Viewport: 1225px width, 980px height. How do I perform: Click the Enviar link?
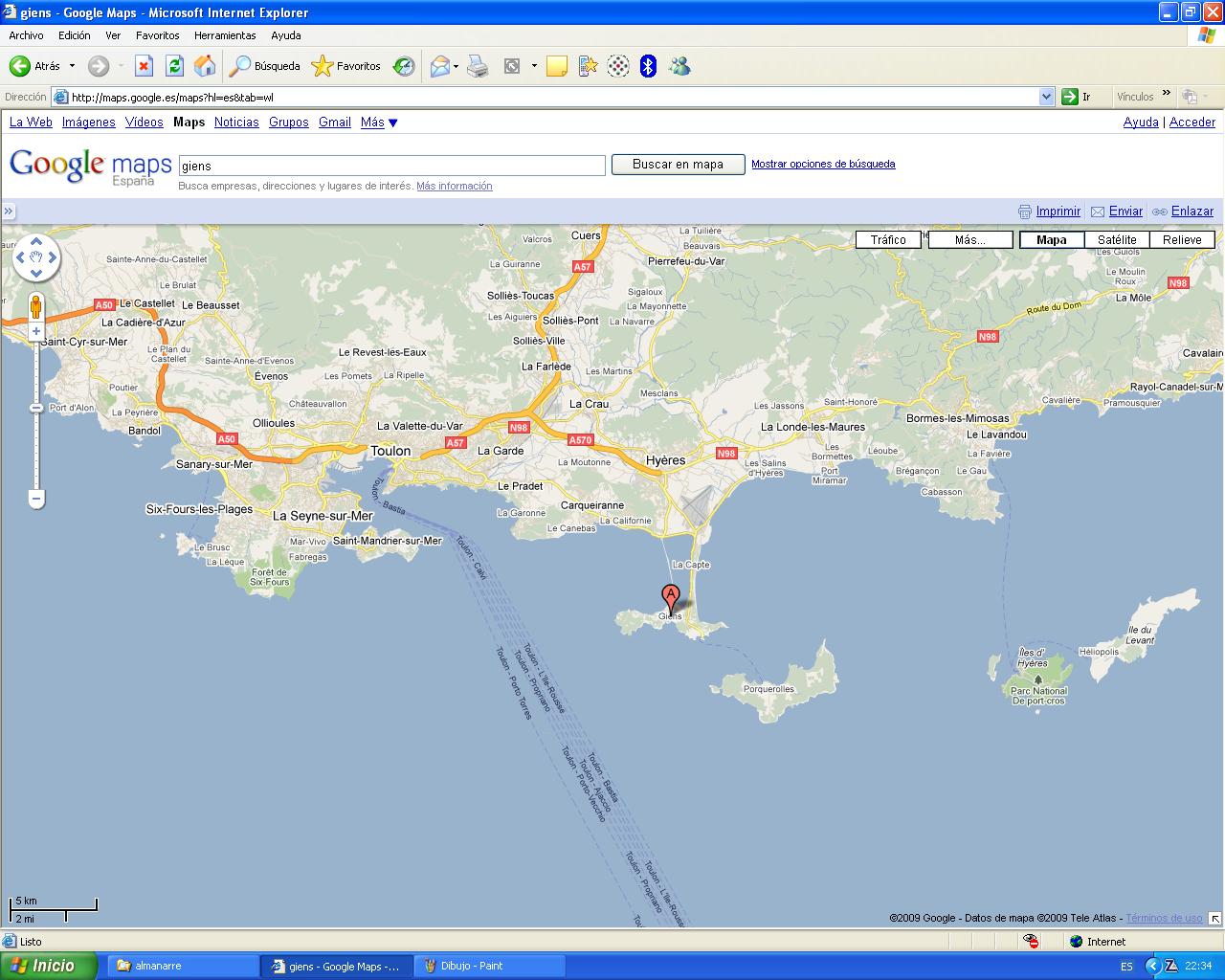coord(1125,212)
